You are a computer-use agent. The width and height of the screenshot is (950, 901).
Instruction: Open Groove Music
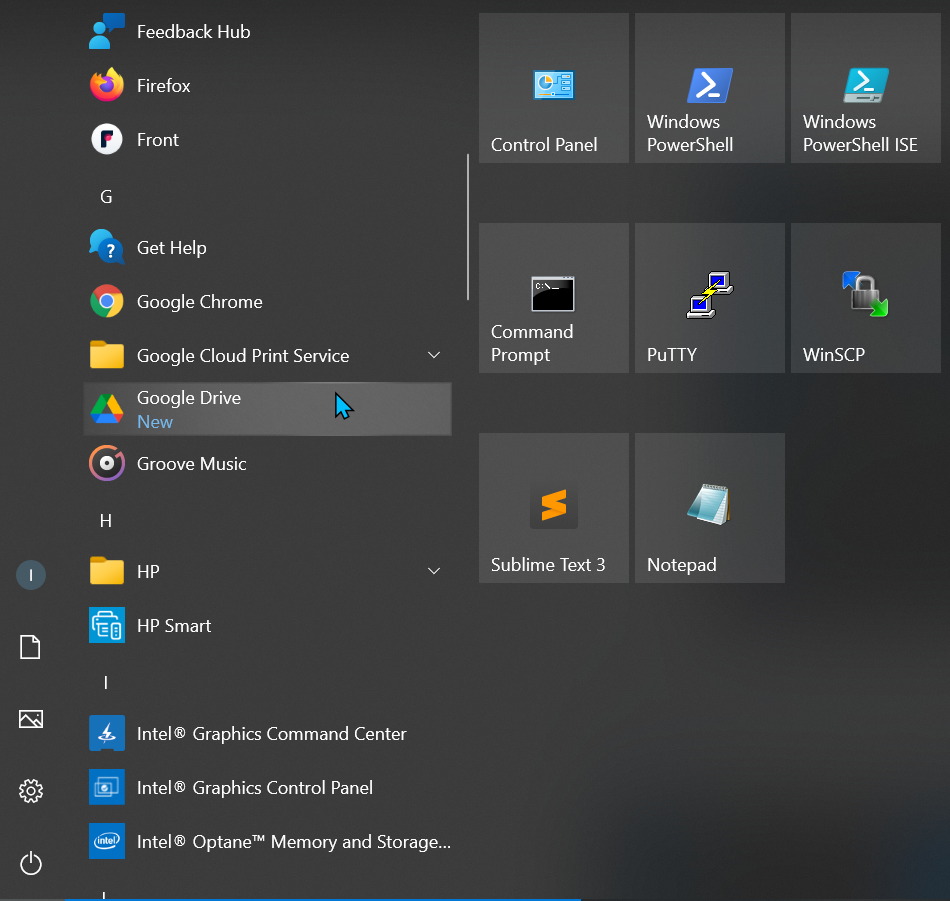click(267, 464)
